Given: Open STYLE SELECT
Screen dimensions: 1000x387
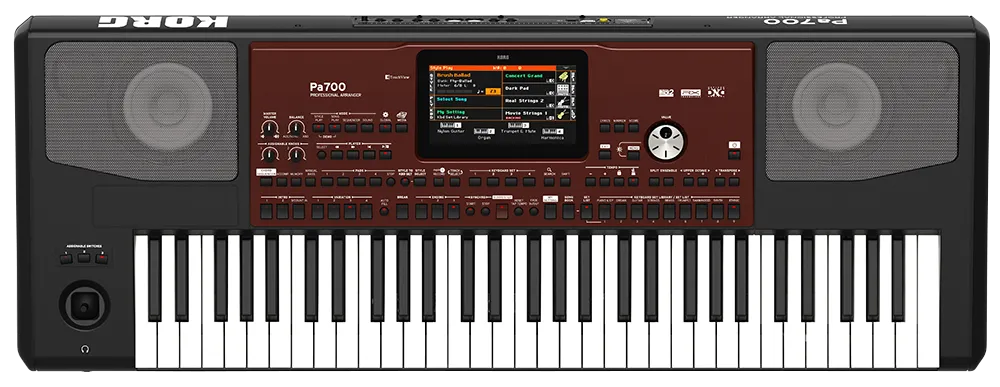Looking at the screenshot, I should (420, 182).
